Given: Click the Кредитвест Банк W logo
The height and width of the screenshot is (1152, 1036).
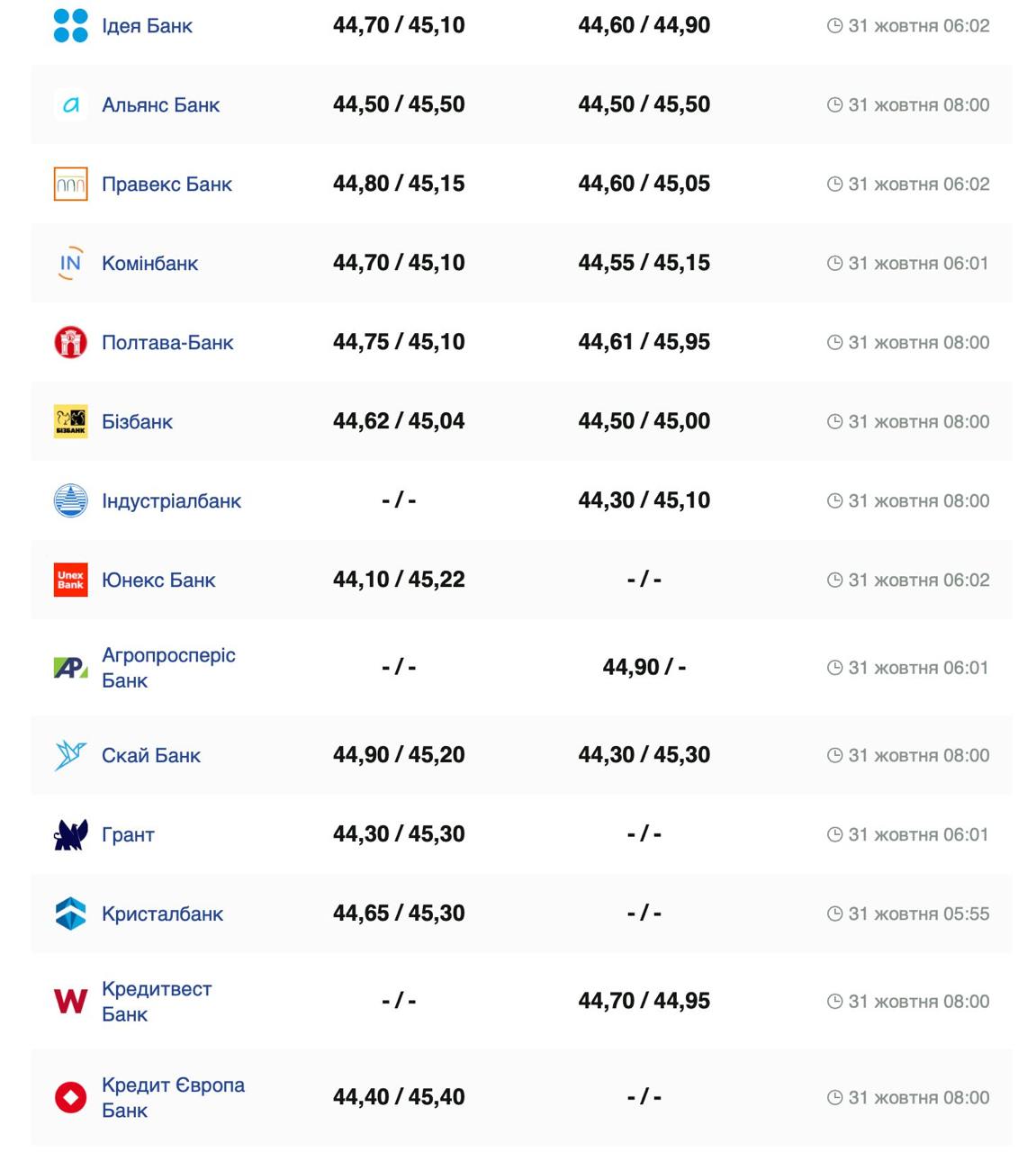Looking at the screenshot, I should coord(71,1001).
